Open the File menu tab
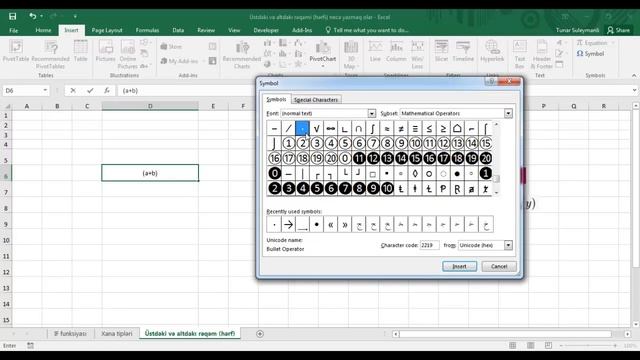Viewport: 640px width, 360px height. pos(13,30)
